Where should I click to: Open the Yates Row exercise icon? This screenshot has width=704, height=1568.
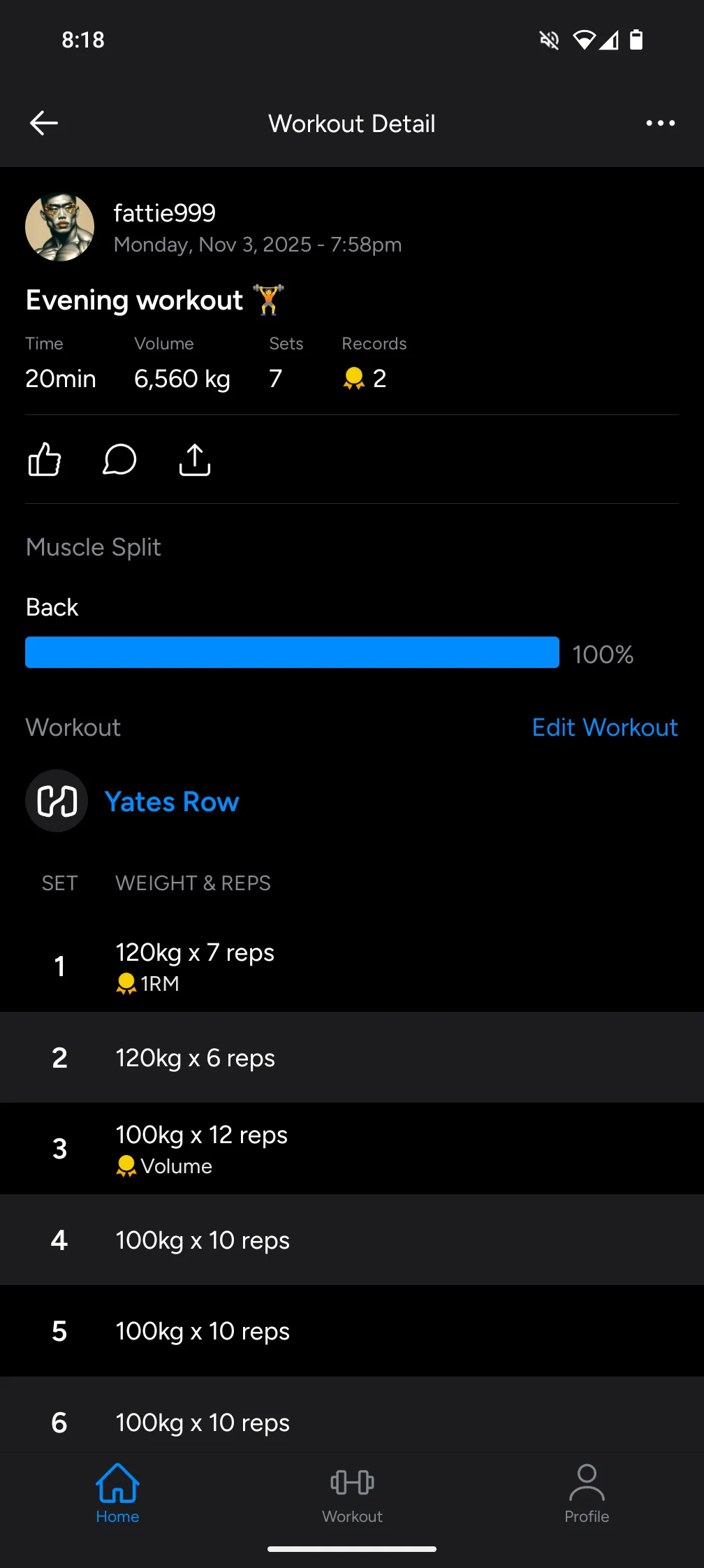(57, 801)
